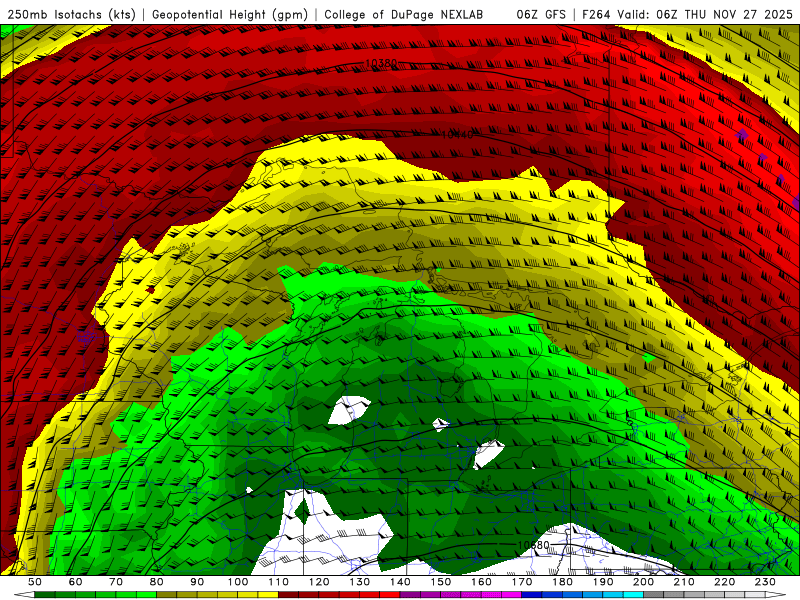Click the 100 value on the color scale
The height and width of the screenshot is (600, 800).
tap(238, 582)
